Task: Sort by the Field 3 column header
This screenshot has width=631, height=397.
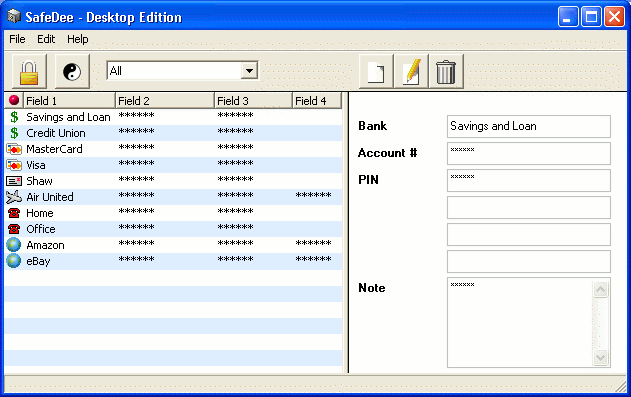Action: (x=254, y=101)
